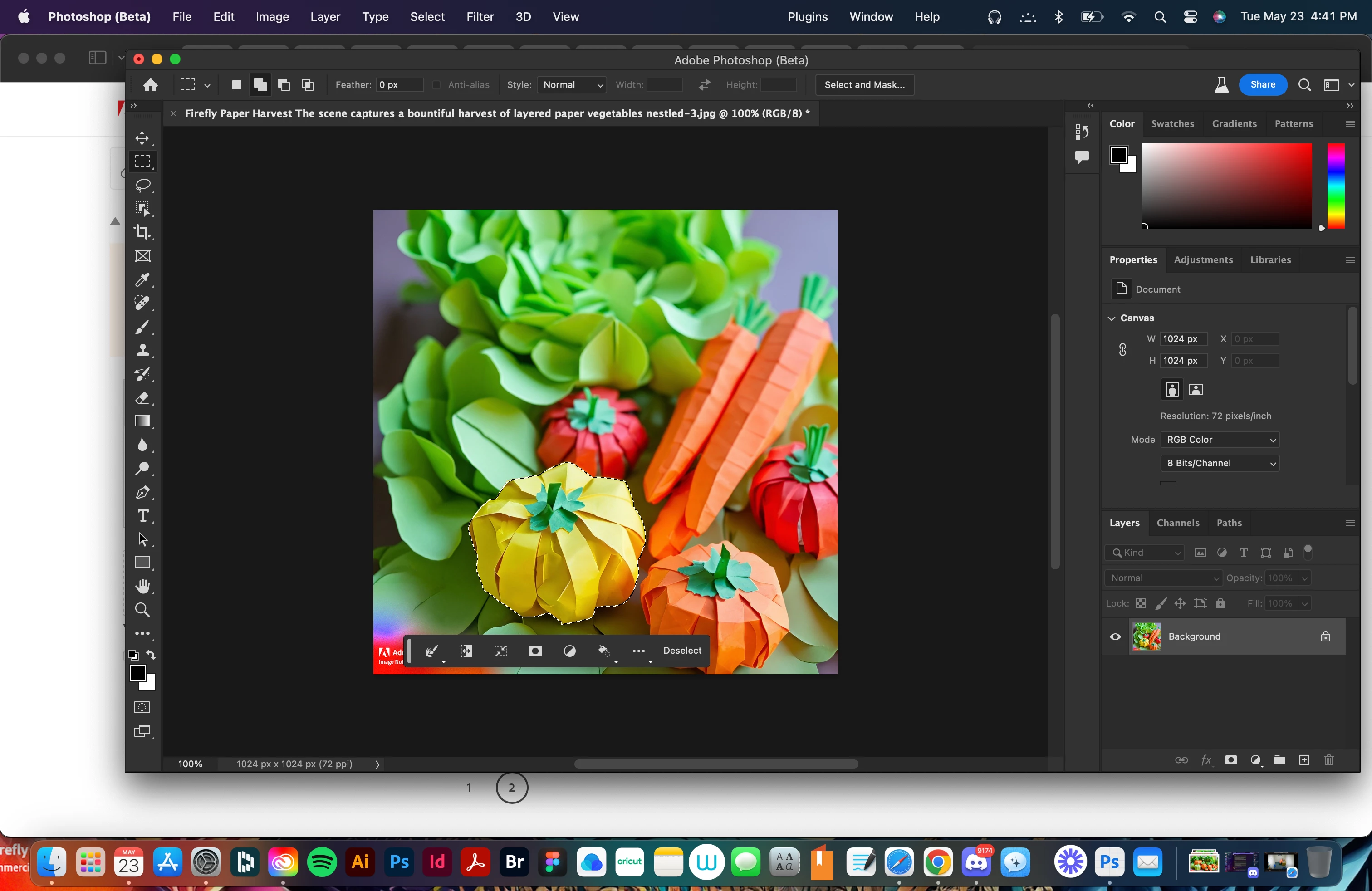Open Select and Mask workspace
1372x891 pixels.
[864, 85]
